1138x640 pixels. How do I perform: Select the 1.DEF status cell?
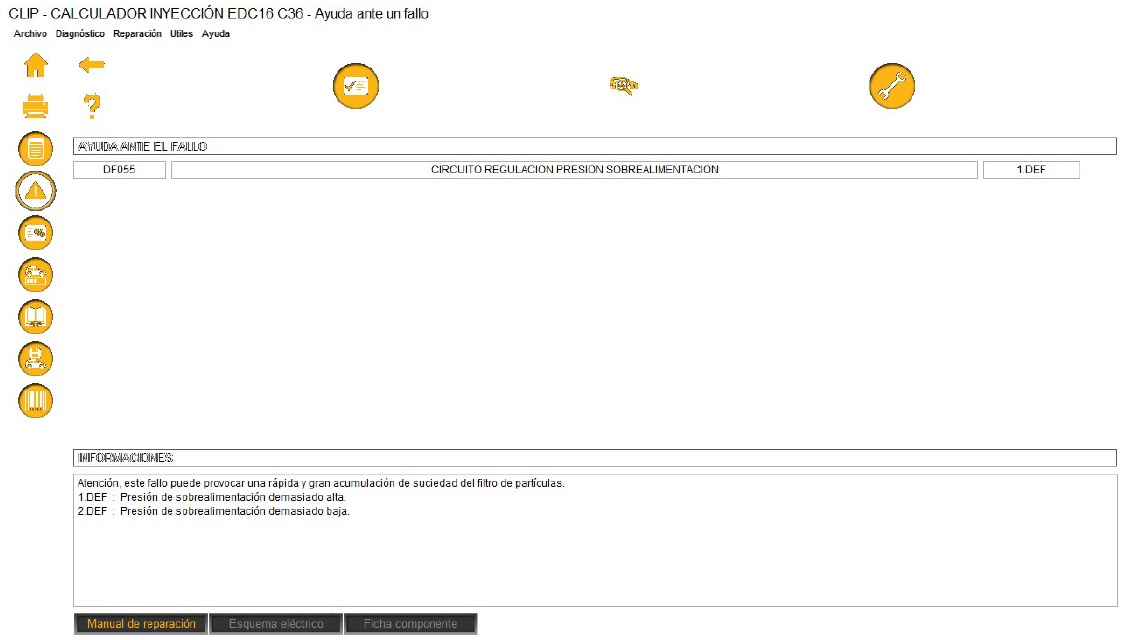1031,170
